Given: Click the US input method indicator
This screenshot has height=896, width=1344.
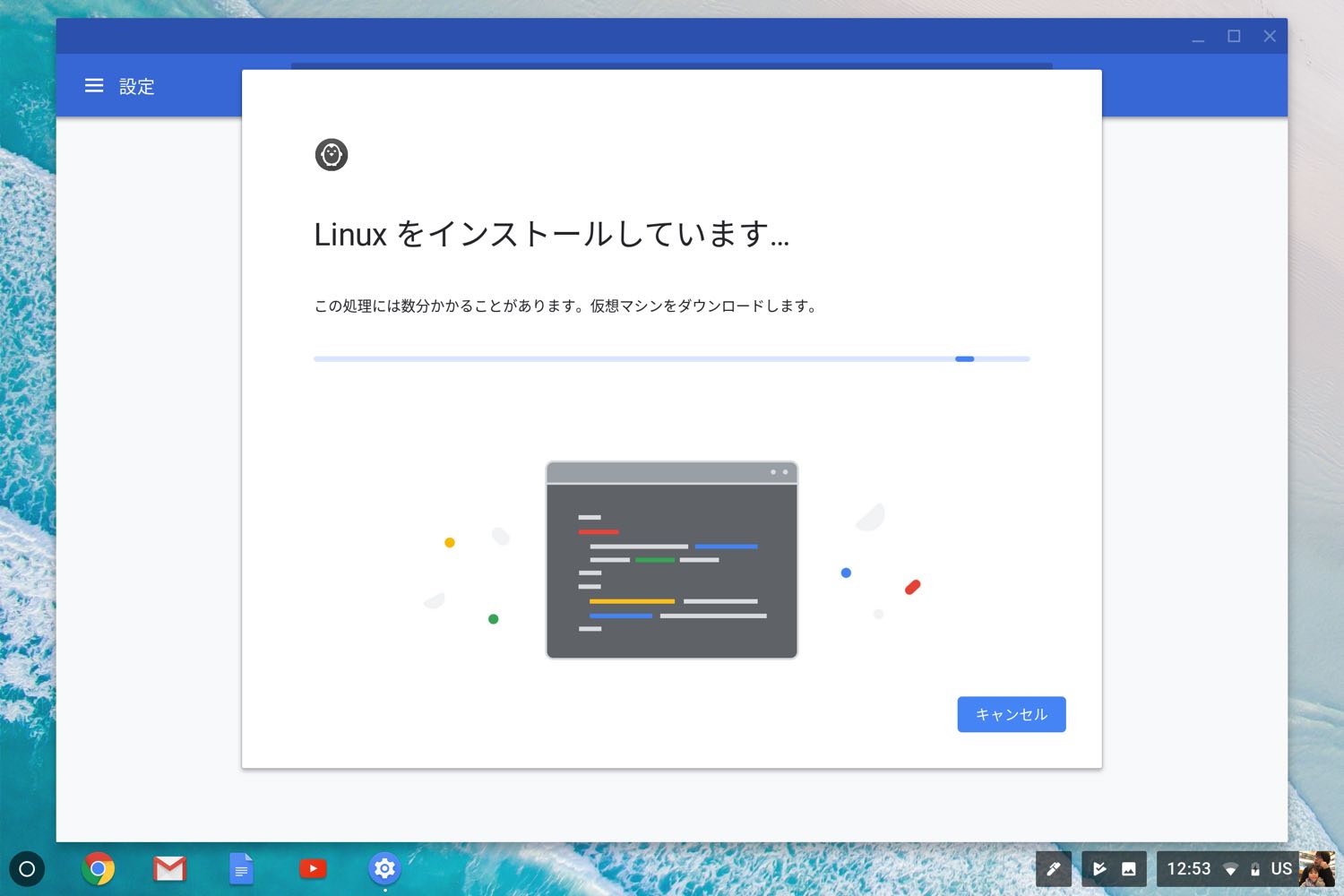Looking at the screenshot, I should coord(1281,868).
